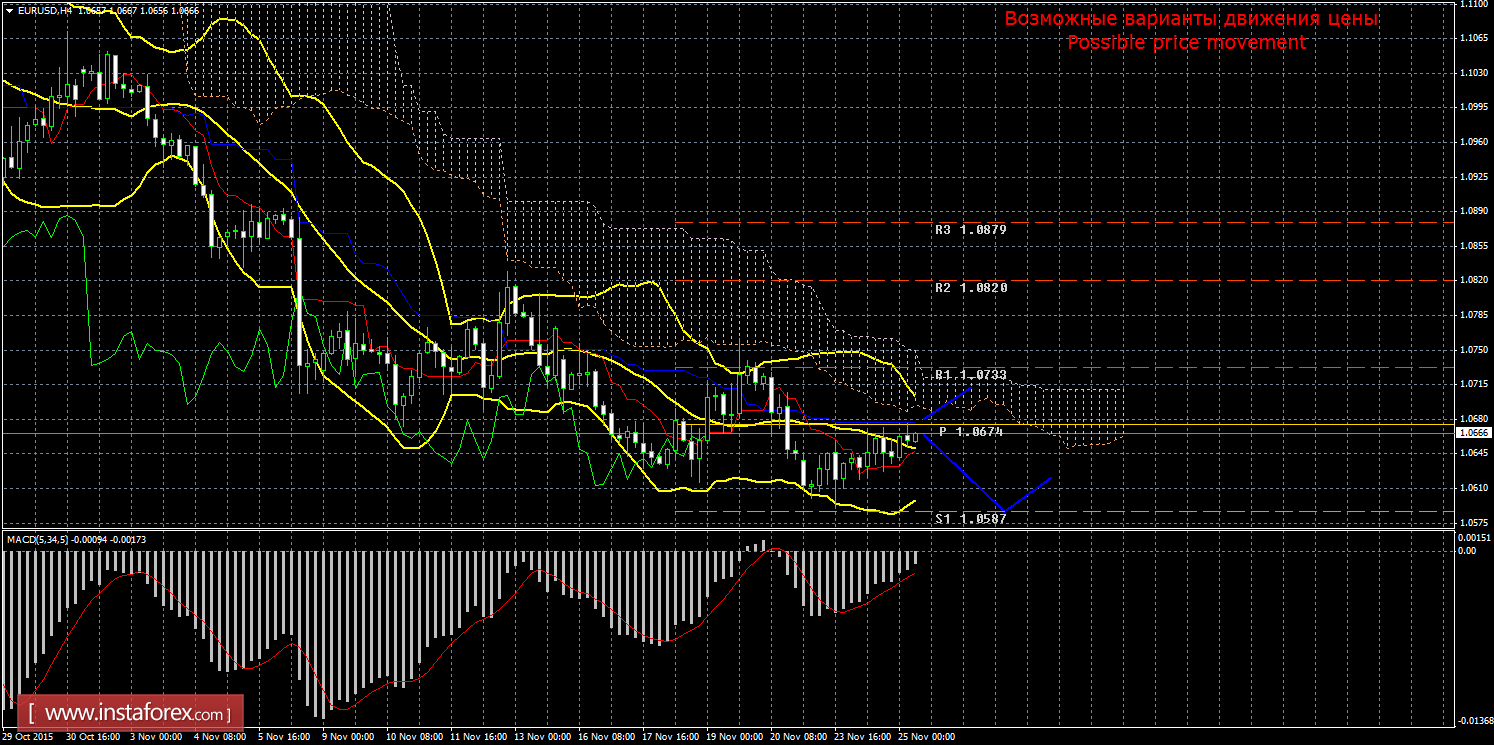
Task: Click the 29 Oct 2015 date label
Action: (x=28, y=736)
